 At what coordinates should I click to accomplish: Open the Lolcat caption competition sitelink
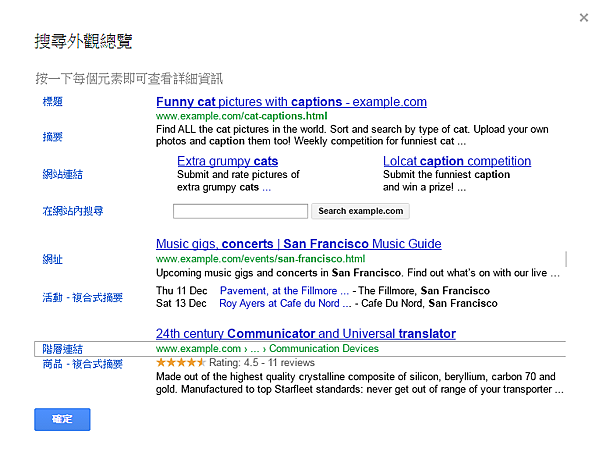(x=457, y=161)
